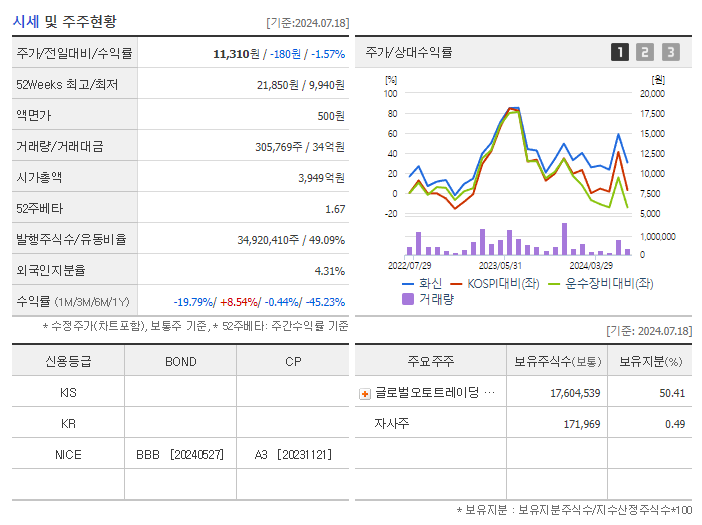Click the 수정주가 footnote text

(x=195, y=326)
